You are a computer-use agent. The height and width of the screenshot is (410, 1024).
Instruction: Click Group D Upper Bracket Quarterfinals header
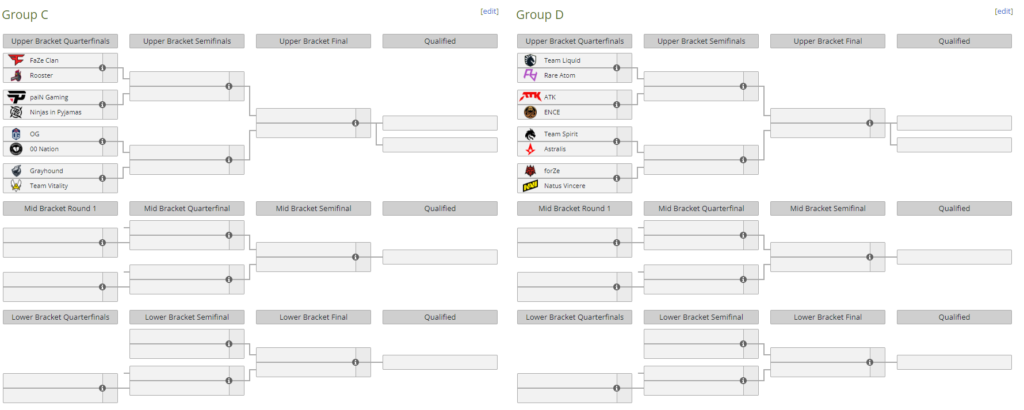[x=575, y=41]
